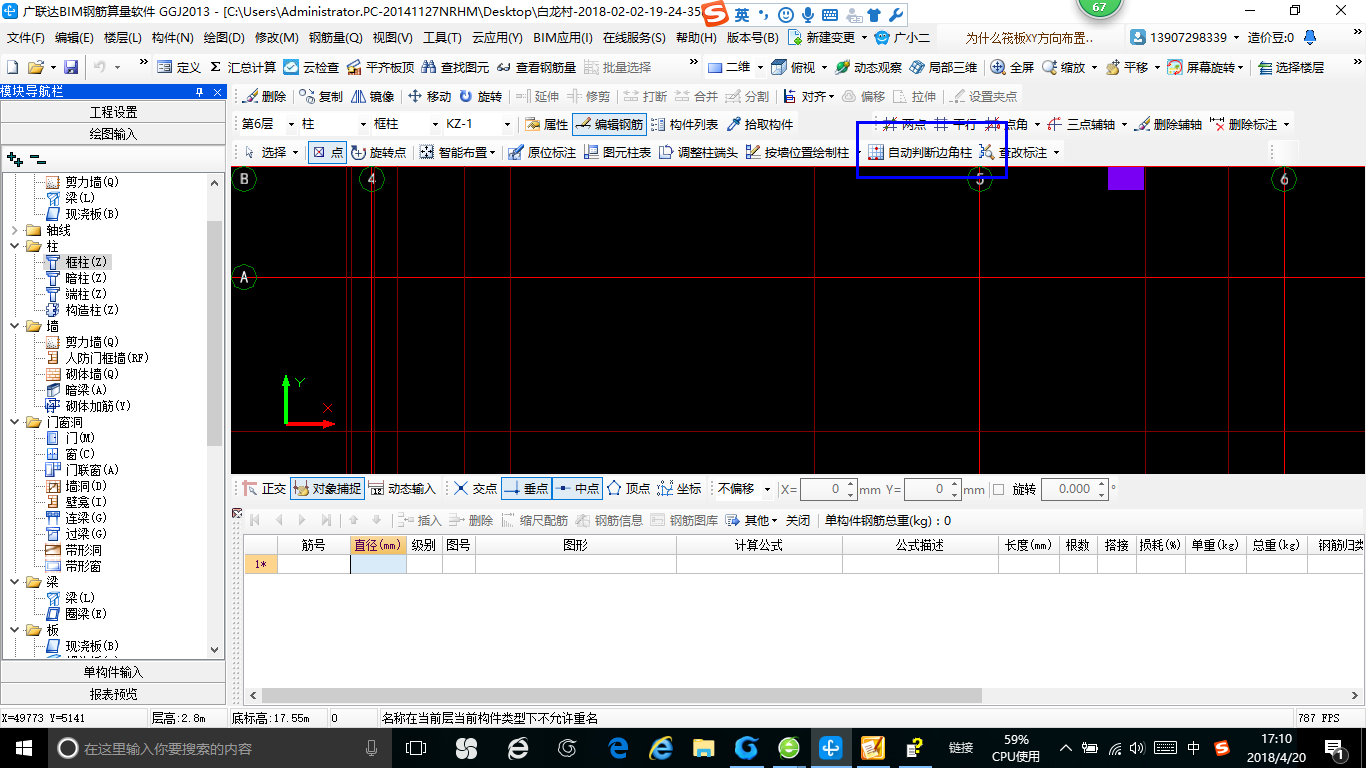Viewport: 1366px width, 768px height.
Task: Toggle 正交 orthogonal mode
Action: (x=264, y=489)
